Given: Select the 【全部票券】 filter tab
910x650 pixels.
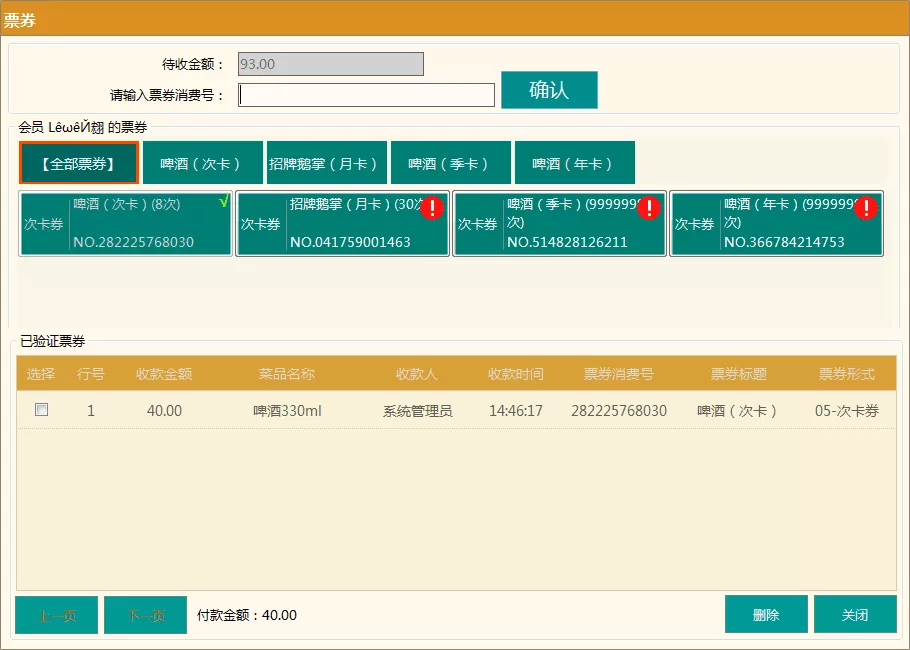Looking at the screenshot, I should (x=79, y=163).
